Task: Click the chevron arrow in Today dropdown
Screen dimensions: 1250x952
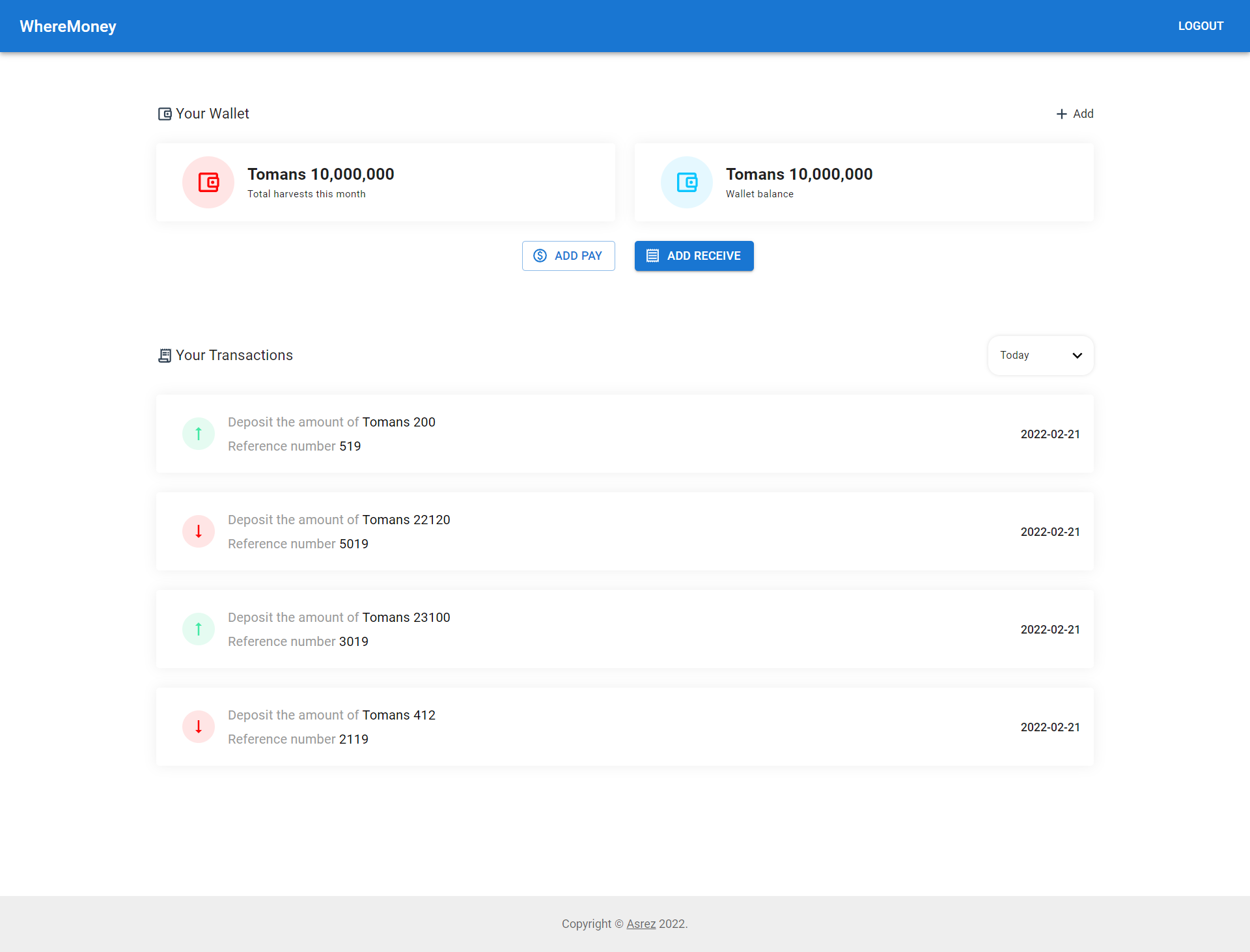Action: [1077, 356]
